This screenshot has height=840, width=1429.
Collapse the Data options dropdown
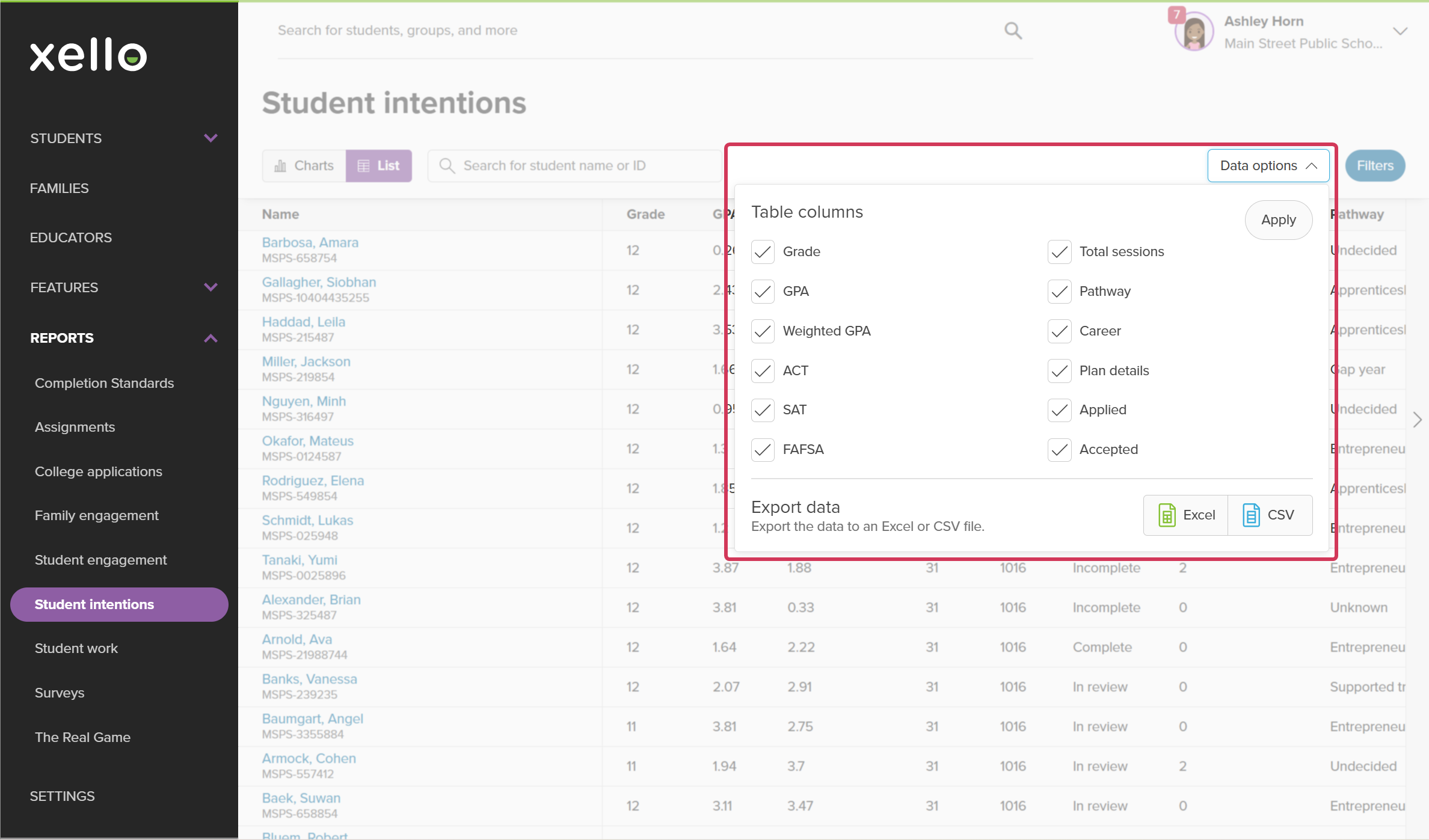click(1268, 166)
